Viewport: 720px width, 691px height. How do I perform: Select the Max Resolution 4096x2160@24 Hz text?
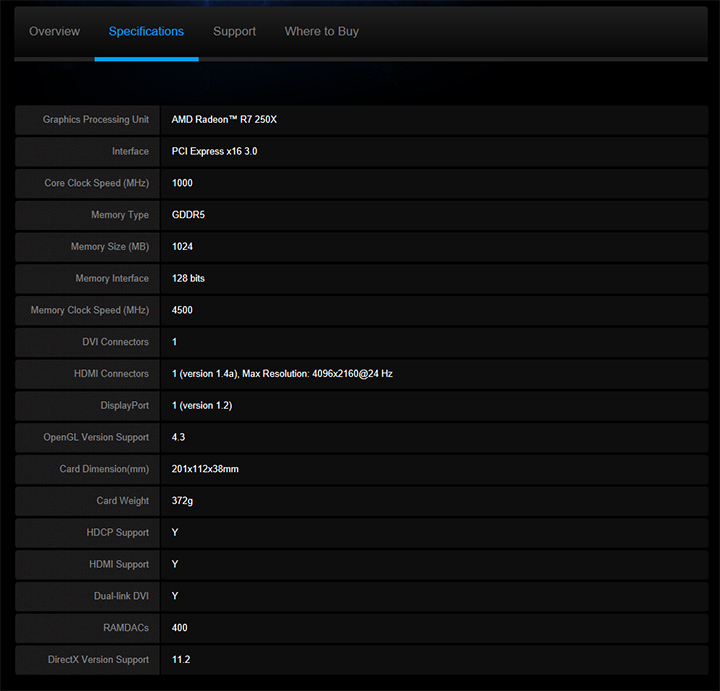317,373
